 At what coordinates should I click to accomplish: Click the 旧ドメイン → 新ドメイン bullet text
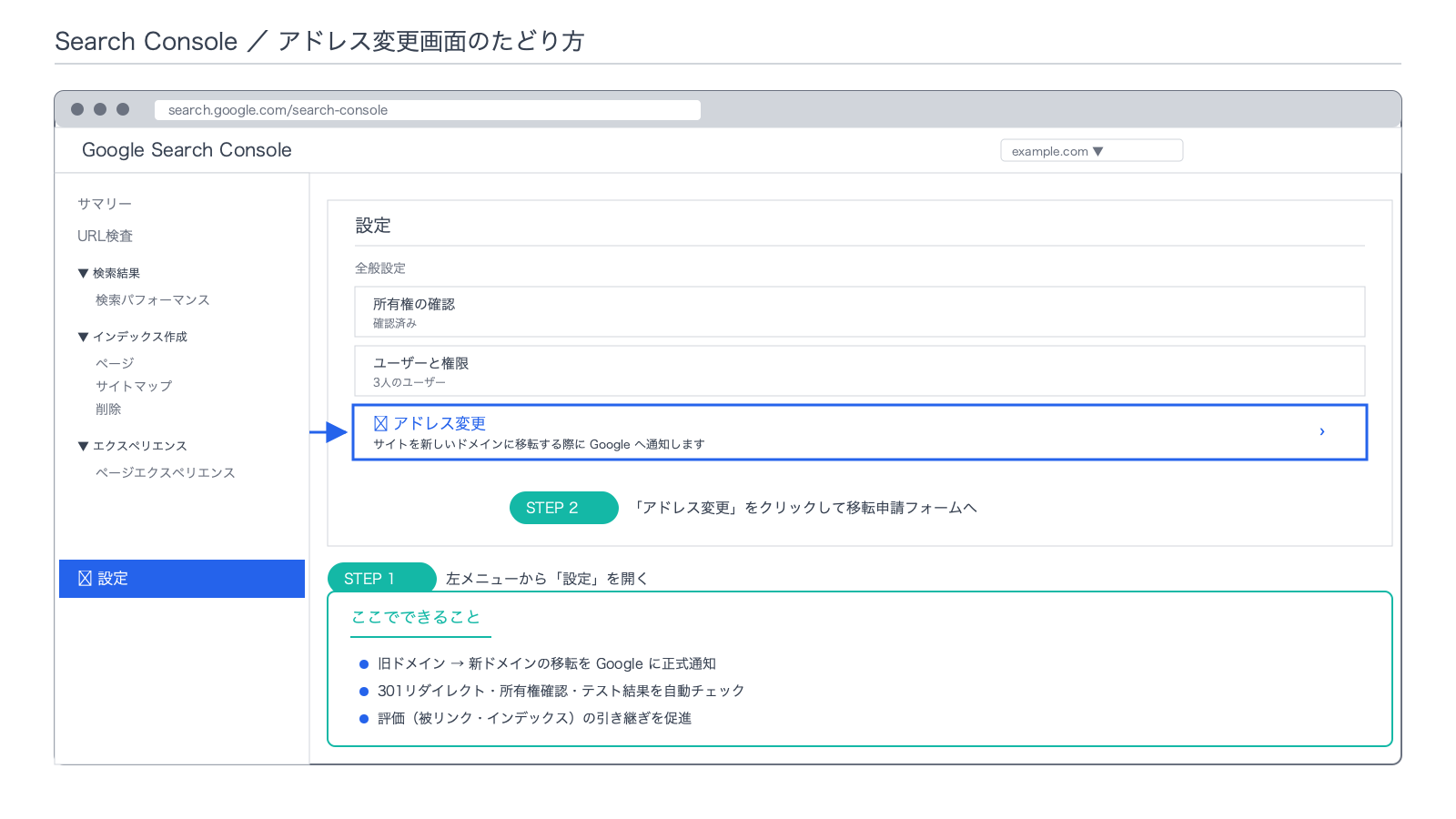(547, 664)
